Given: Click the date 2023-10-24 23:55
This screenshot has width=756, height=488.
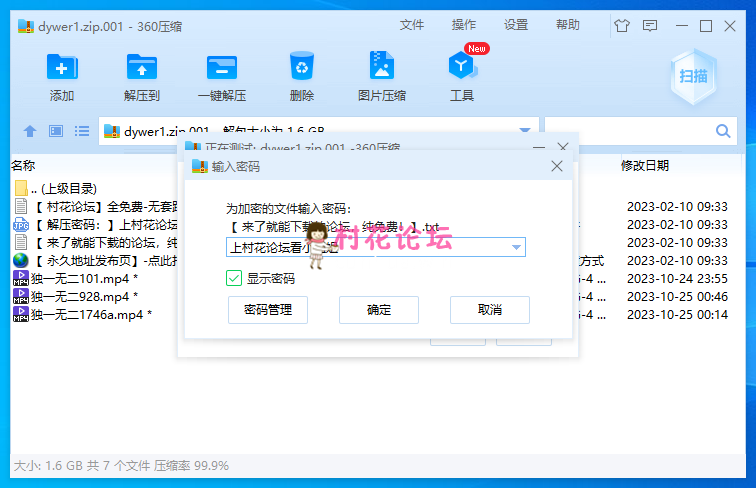Looking at the screenshot, I should coord(677,279).
